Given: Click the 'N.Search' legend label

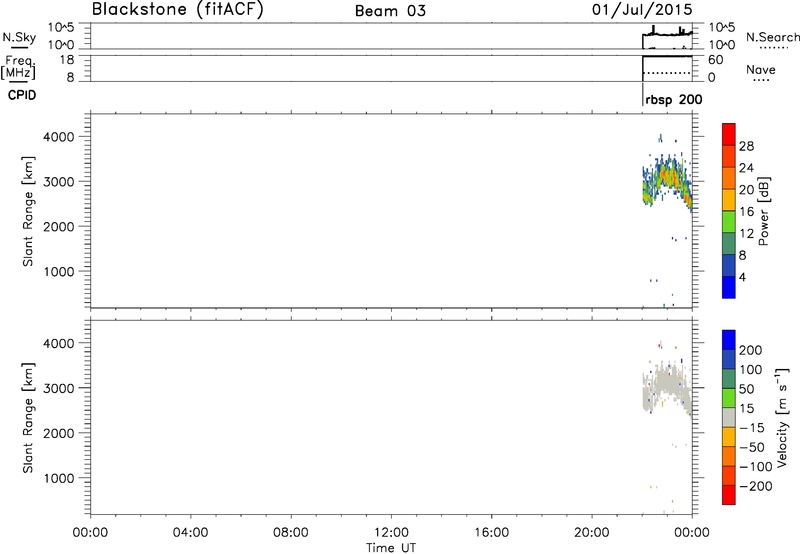Looking at the screenshot, I should click(772, 37).
